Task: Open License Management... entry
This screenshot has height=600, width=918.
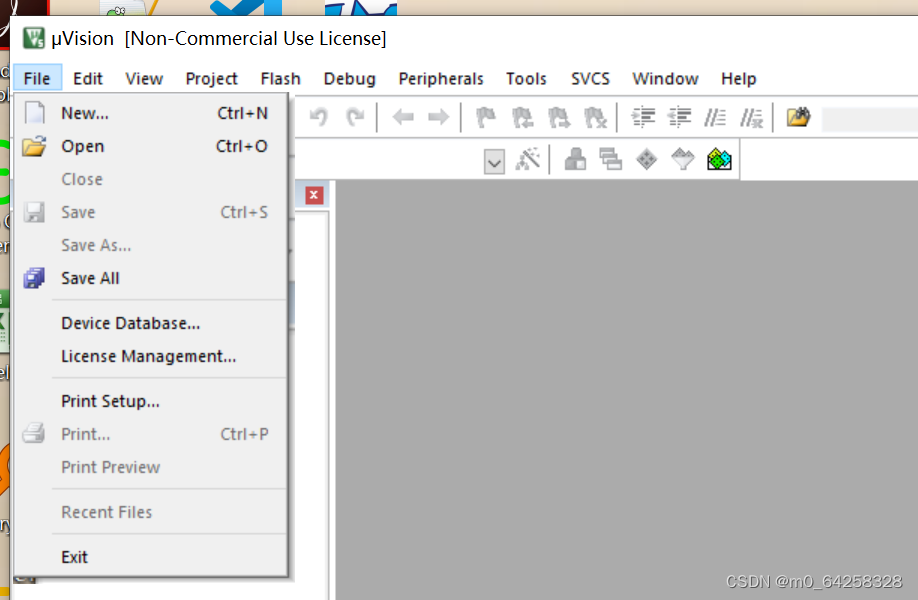Action: [x=151, y=356]
